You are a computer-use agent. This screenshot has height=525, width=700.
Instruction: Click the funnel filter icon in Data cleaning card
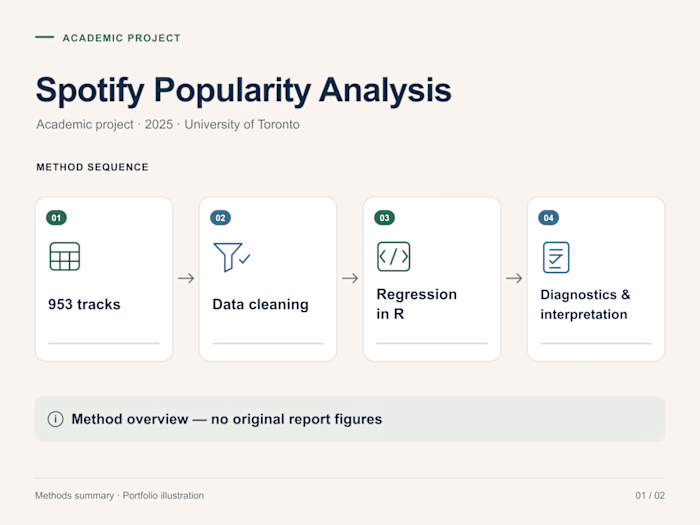(232, 257)
